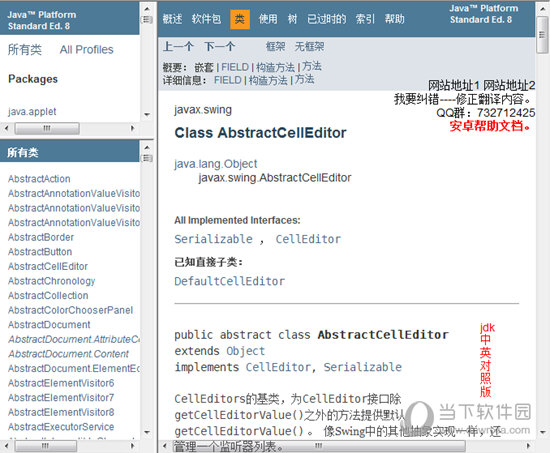This screenshot has width=550, height=453.
Task: Open Object link in extends declaration
Action: point(246,351)
